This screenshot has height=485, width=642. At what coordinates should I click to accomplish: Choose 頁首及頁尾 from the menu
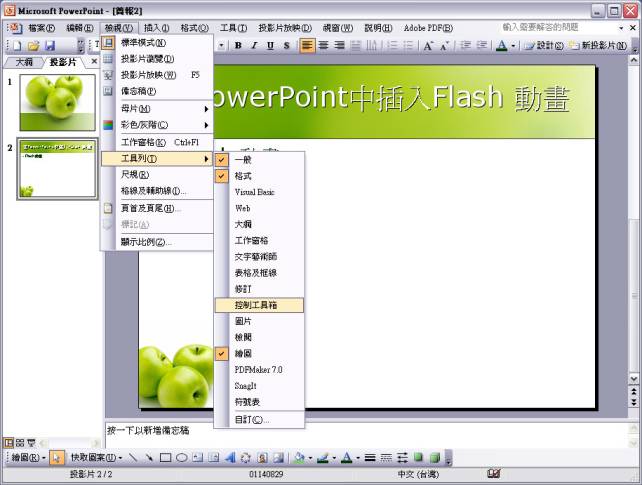157,208
